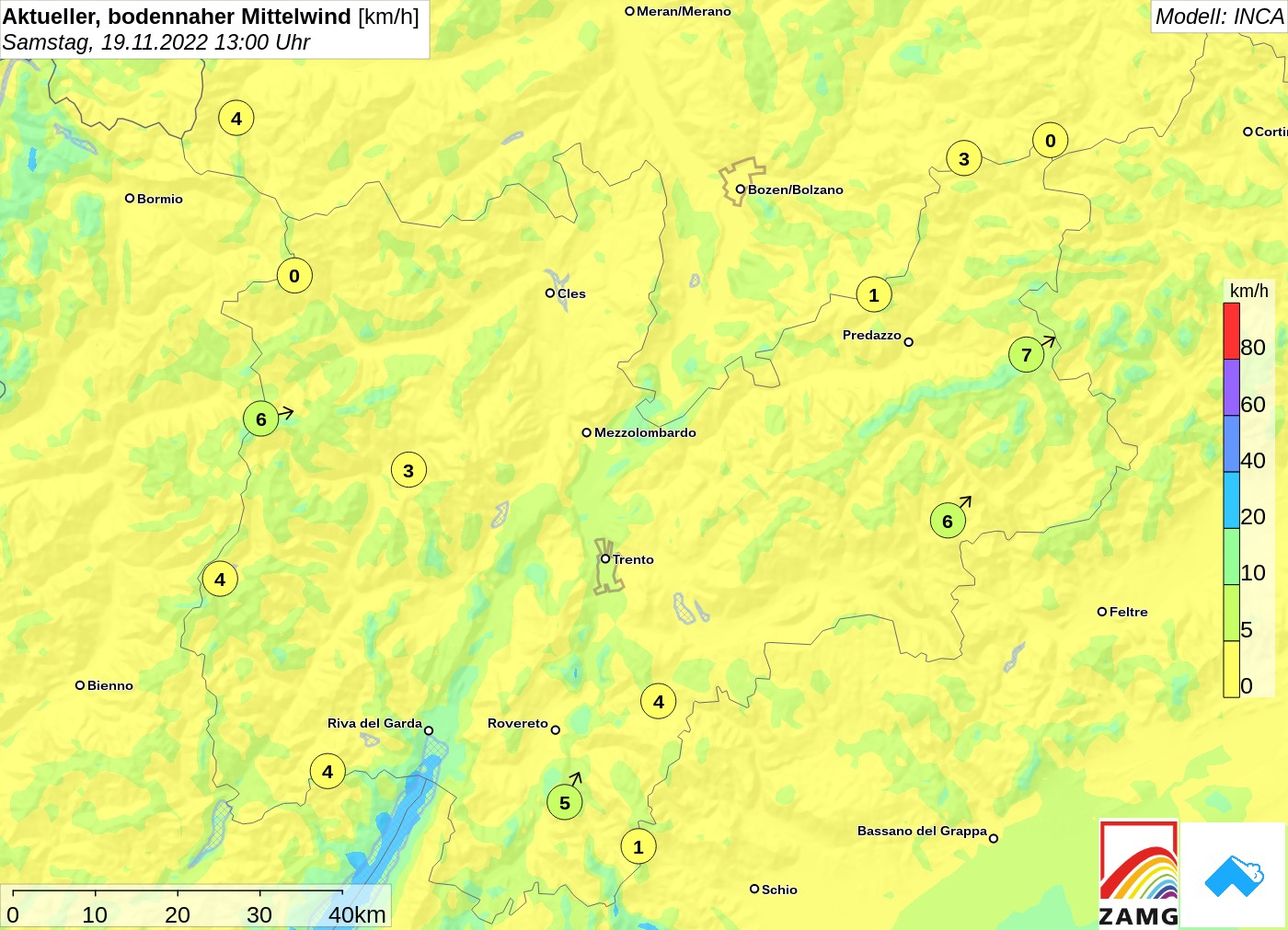Click the 'Trento' city label
Screen dimensions: 1288x930
coord(633,559)
